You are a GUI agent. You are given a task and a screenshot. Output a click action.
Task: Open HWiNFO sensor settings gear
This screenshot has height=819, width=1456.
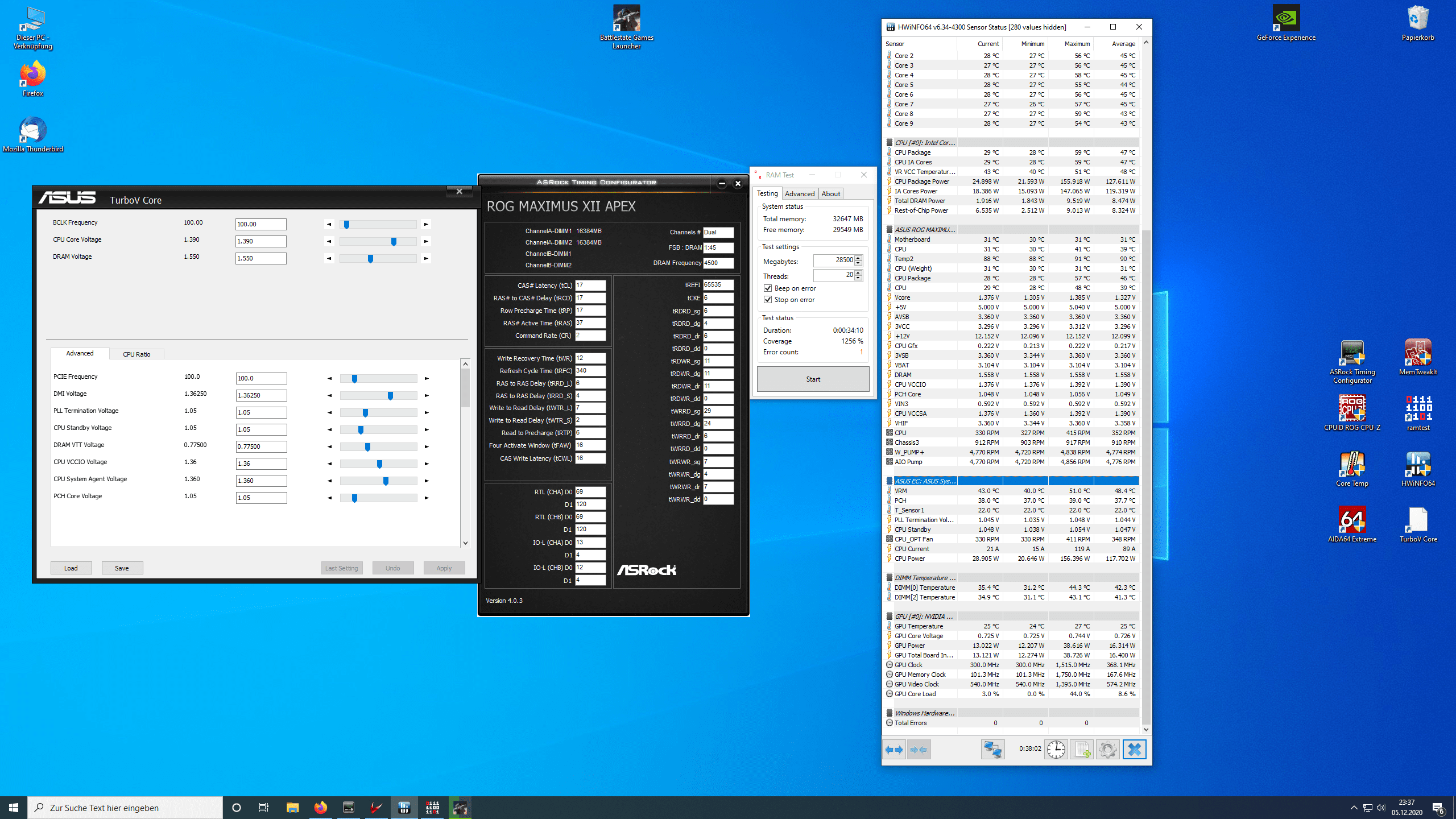[x=1107, y=750]
